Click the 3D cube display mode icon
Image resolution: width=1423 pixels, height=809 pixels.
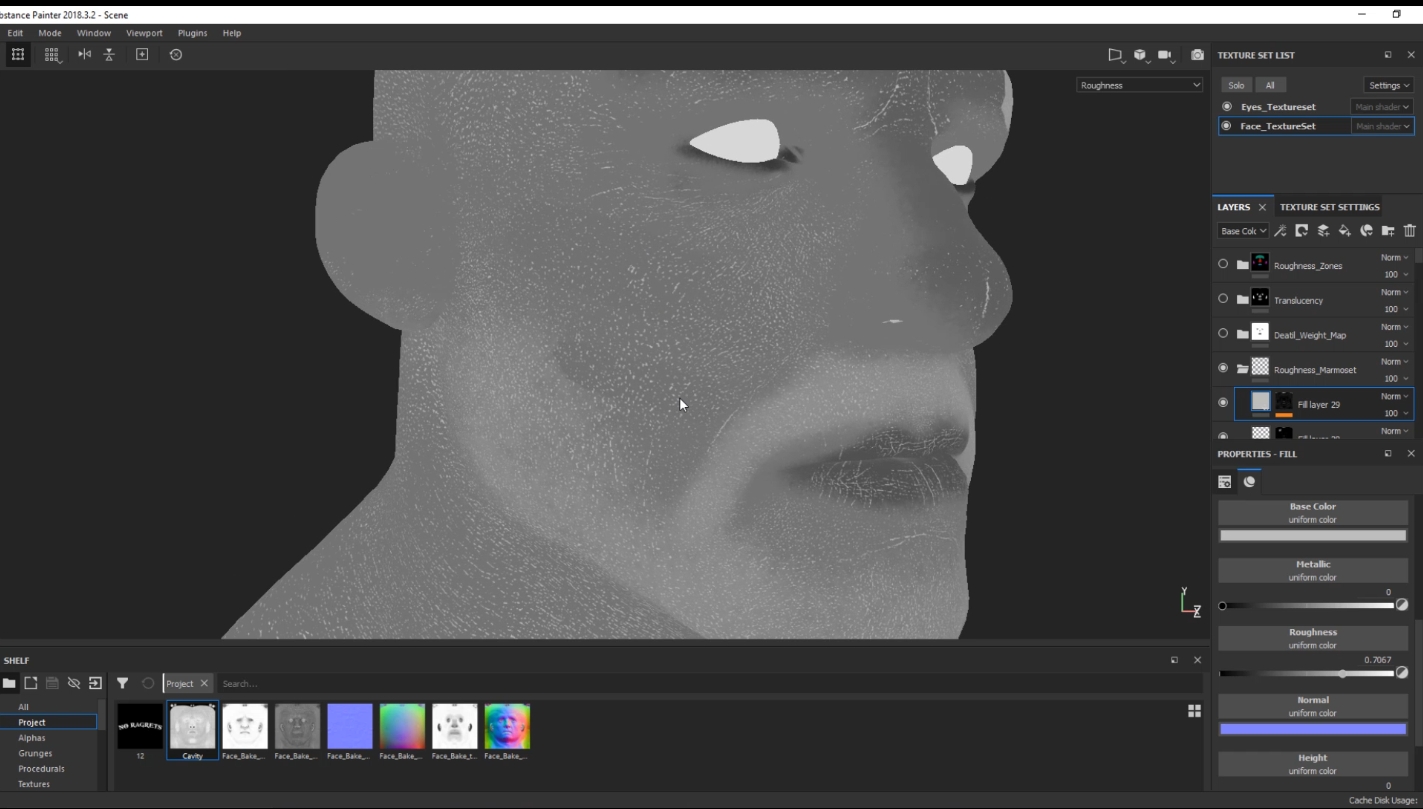pyautogui.click(x=1140, y=55)
